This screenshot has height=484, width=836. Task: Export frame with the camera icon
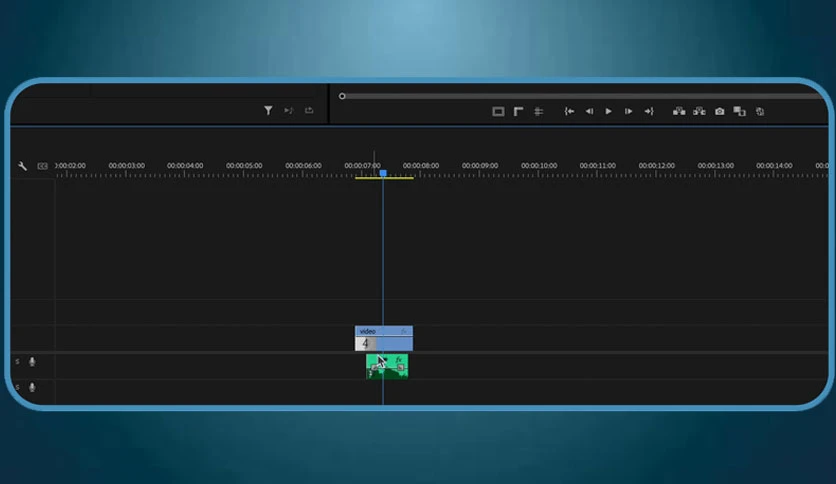[x=720, y=111]
